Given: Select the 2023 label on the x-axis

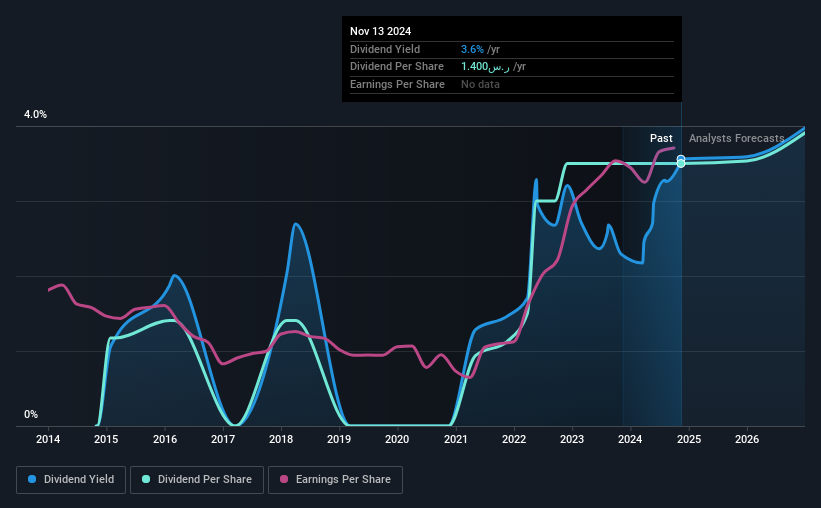Looking at the screenshot, I should [572, 439].
